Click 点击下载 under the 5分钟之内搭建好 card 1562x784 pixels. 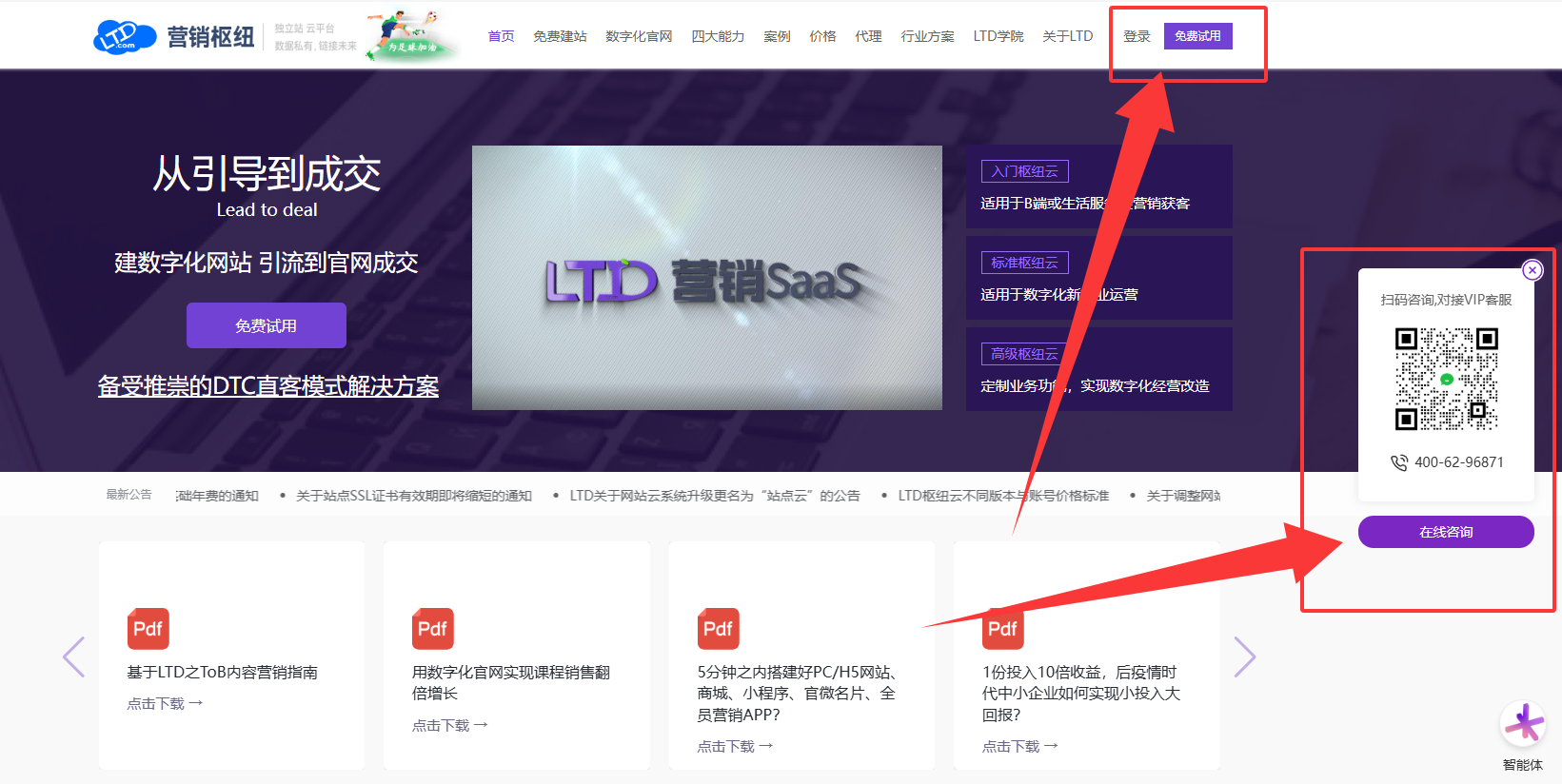click(x=736, y=747)
